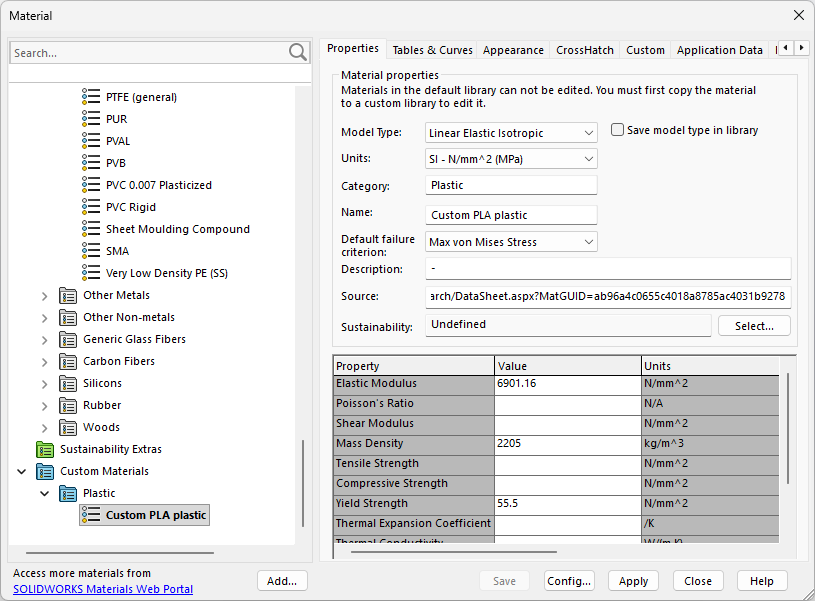Viewport: 815px width, 601px height.
Task: Select the PVB material icon
Action: [91, 163]
